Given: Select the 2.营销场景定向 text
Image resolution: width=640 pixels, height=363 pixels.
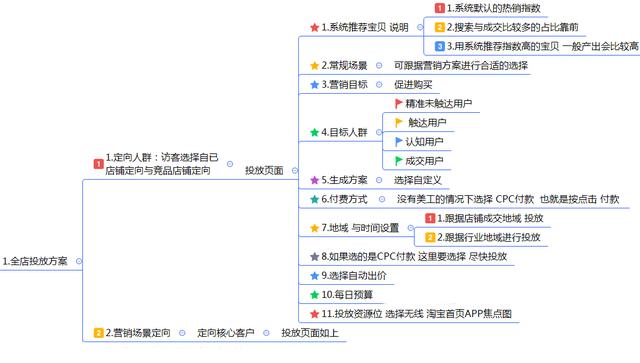Looking at the screenshot, I should [138, 333].
